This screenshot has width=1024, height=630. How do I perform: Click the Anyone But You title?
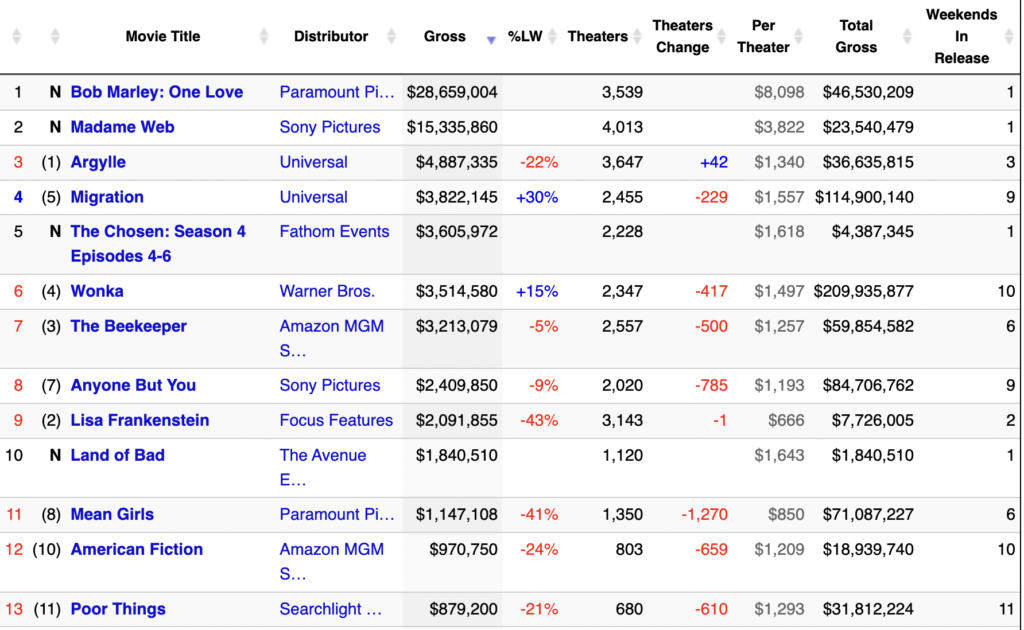click(133, 386)
